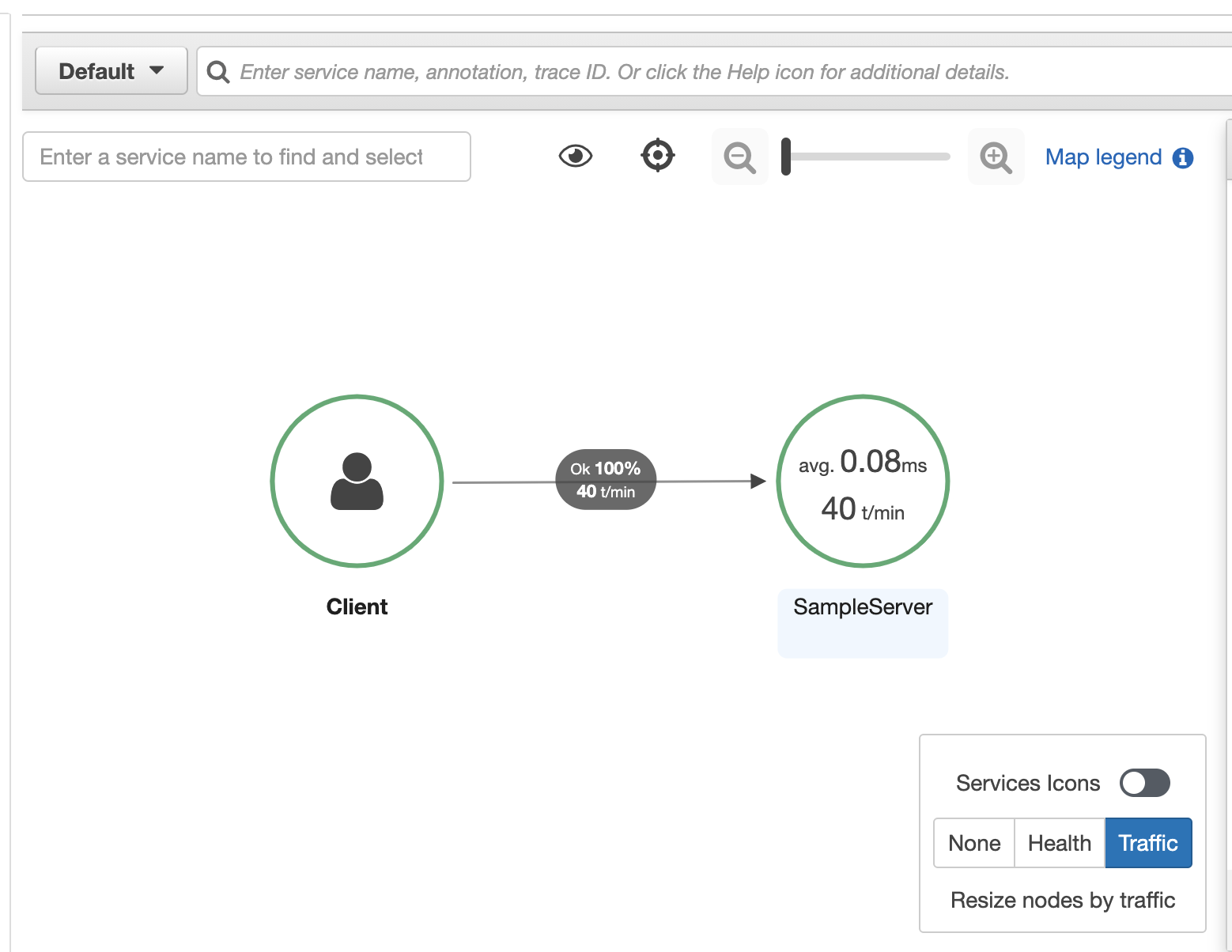1232x952 pixels.
Task: Click the eye icon to toggle visibility options
Action: (576, 156)
